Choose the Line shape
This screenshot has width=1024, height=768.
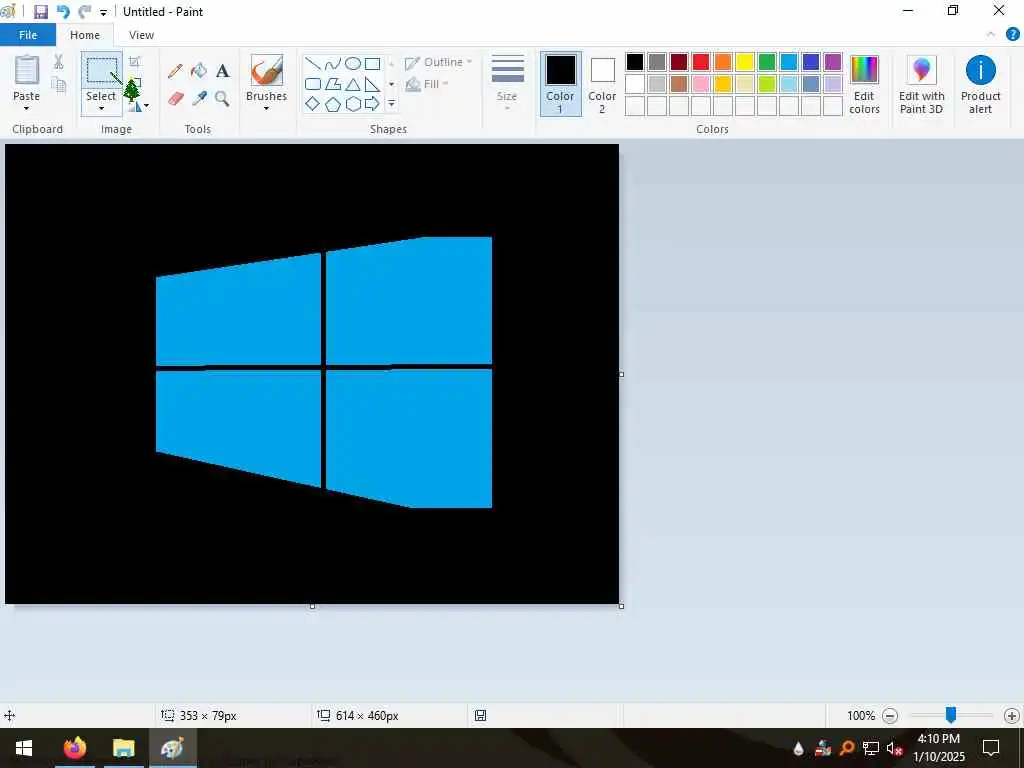313,63
